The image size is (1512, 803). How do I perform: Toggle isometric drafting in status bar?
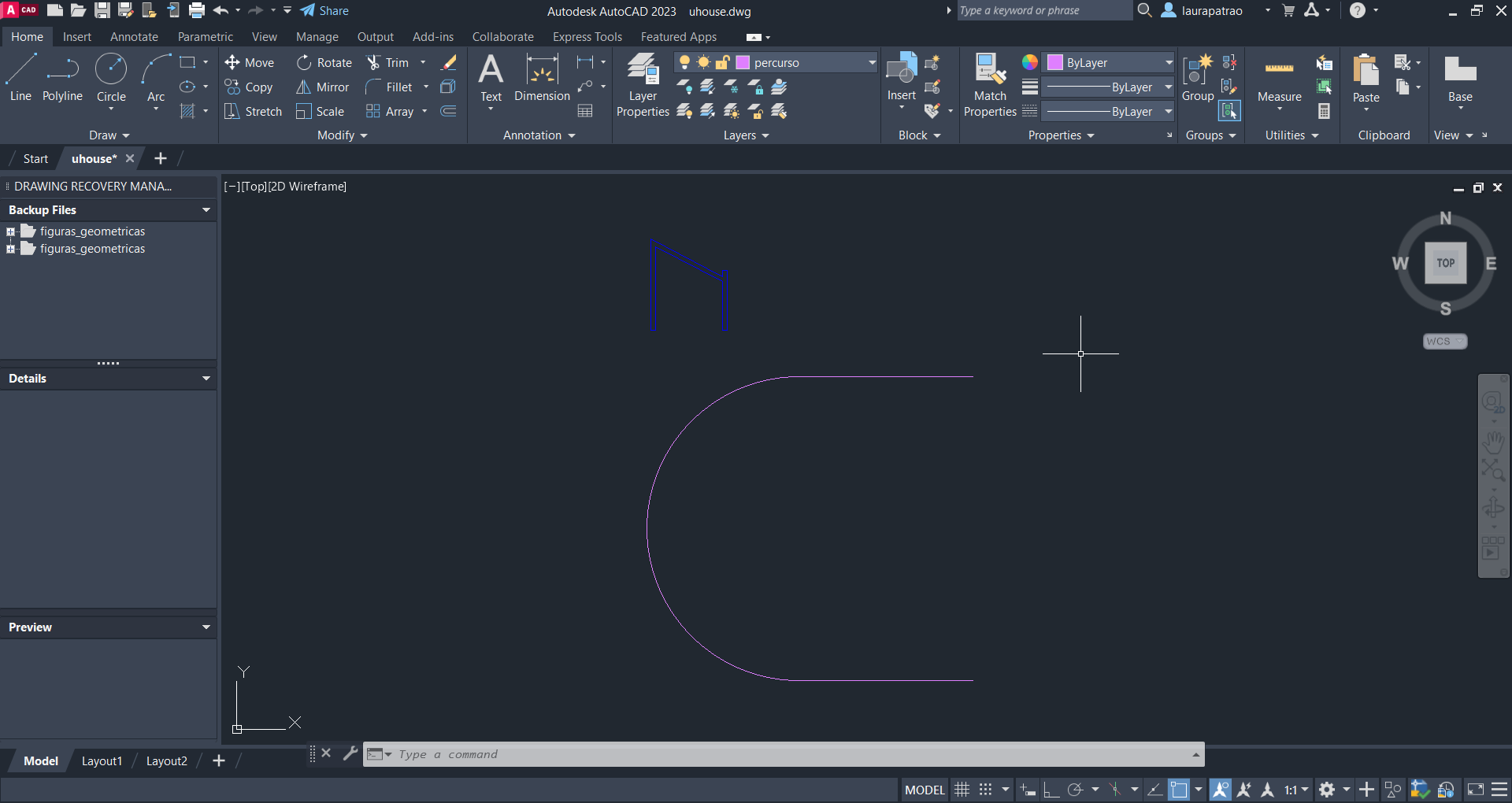pos(1115,790)
